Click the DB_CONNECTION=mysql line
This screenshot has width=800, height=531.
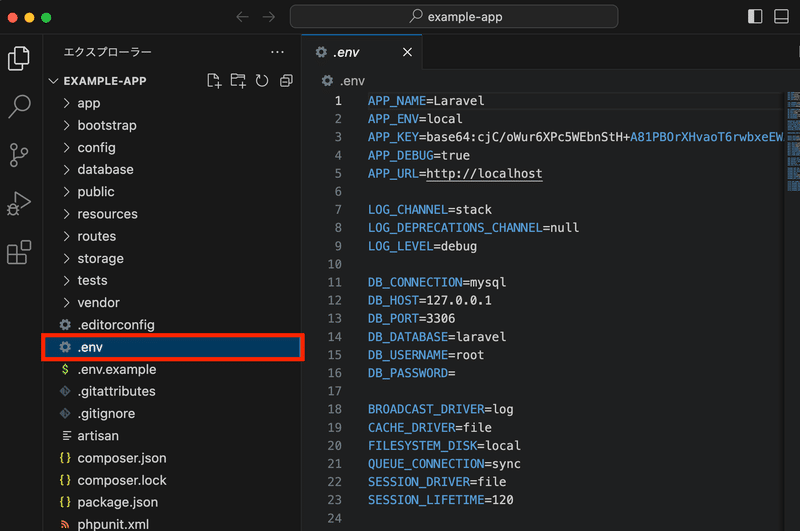point(437,282)
